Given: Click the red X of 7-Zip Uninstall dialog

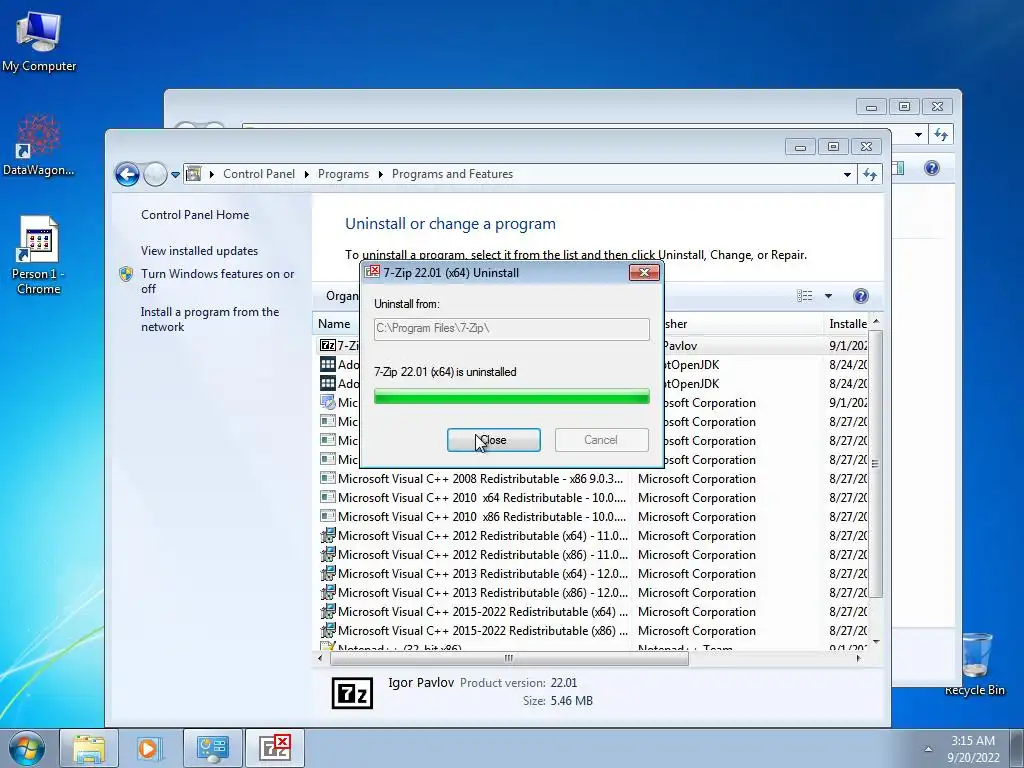Looking at the screenshot, I should click(644, 272).
